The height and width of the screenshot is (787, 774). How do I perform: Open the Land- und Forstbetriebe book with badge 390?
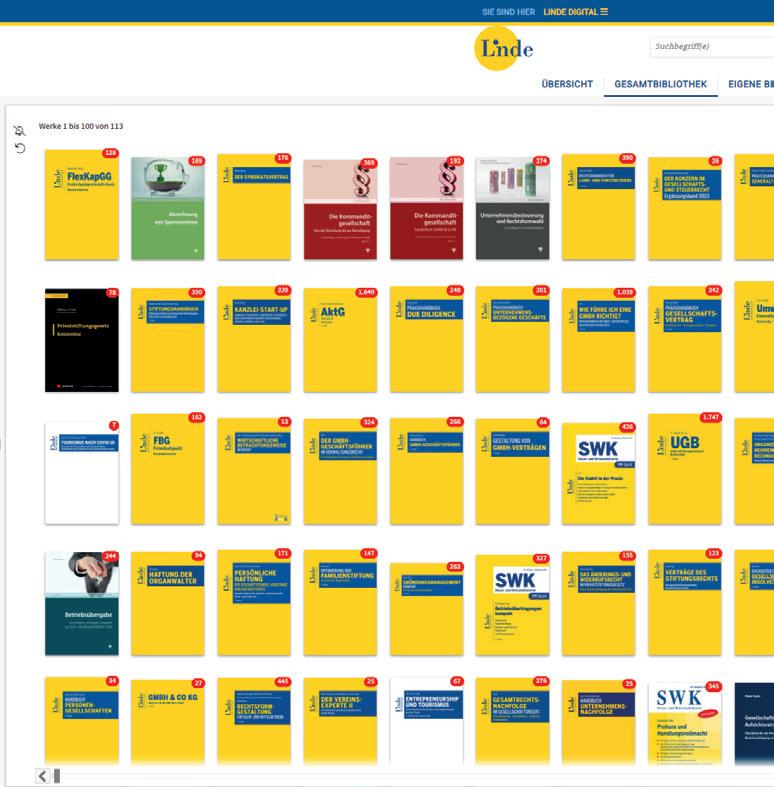coord(598,207)
